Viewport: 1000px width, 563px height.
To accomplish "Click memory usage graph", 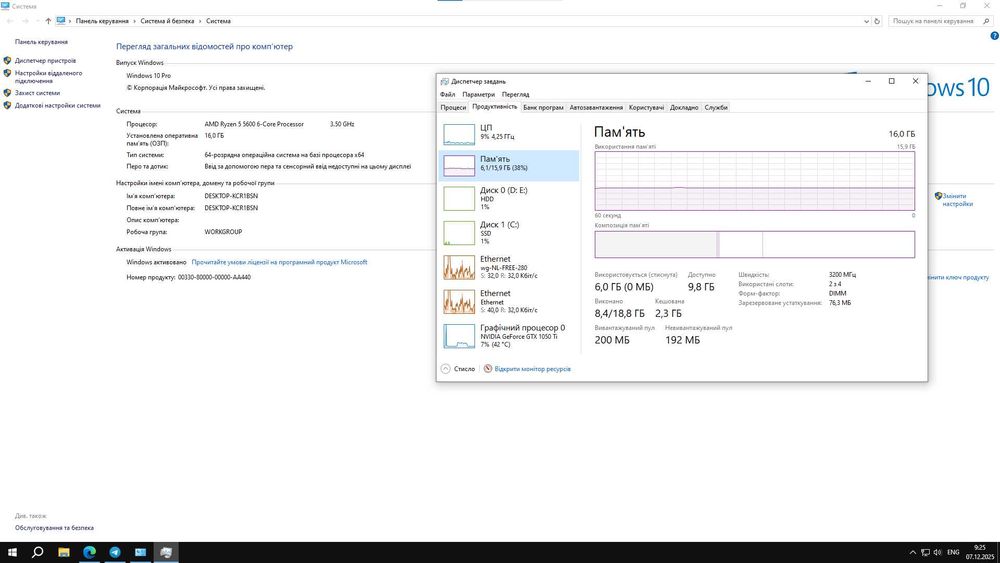I will click(x=754, y=181).
